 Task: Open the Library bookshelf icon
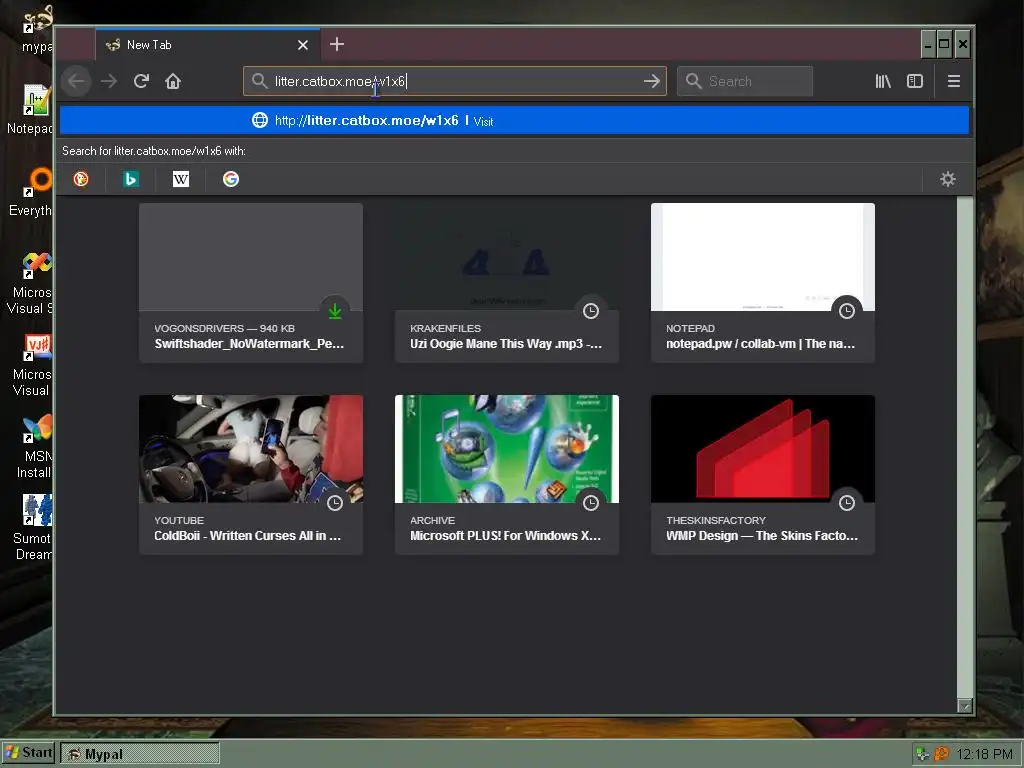coord(883,81)
